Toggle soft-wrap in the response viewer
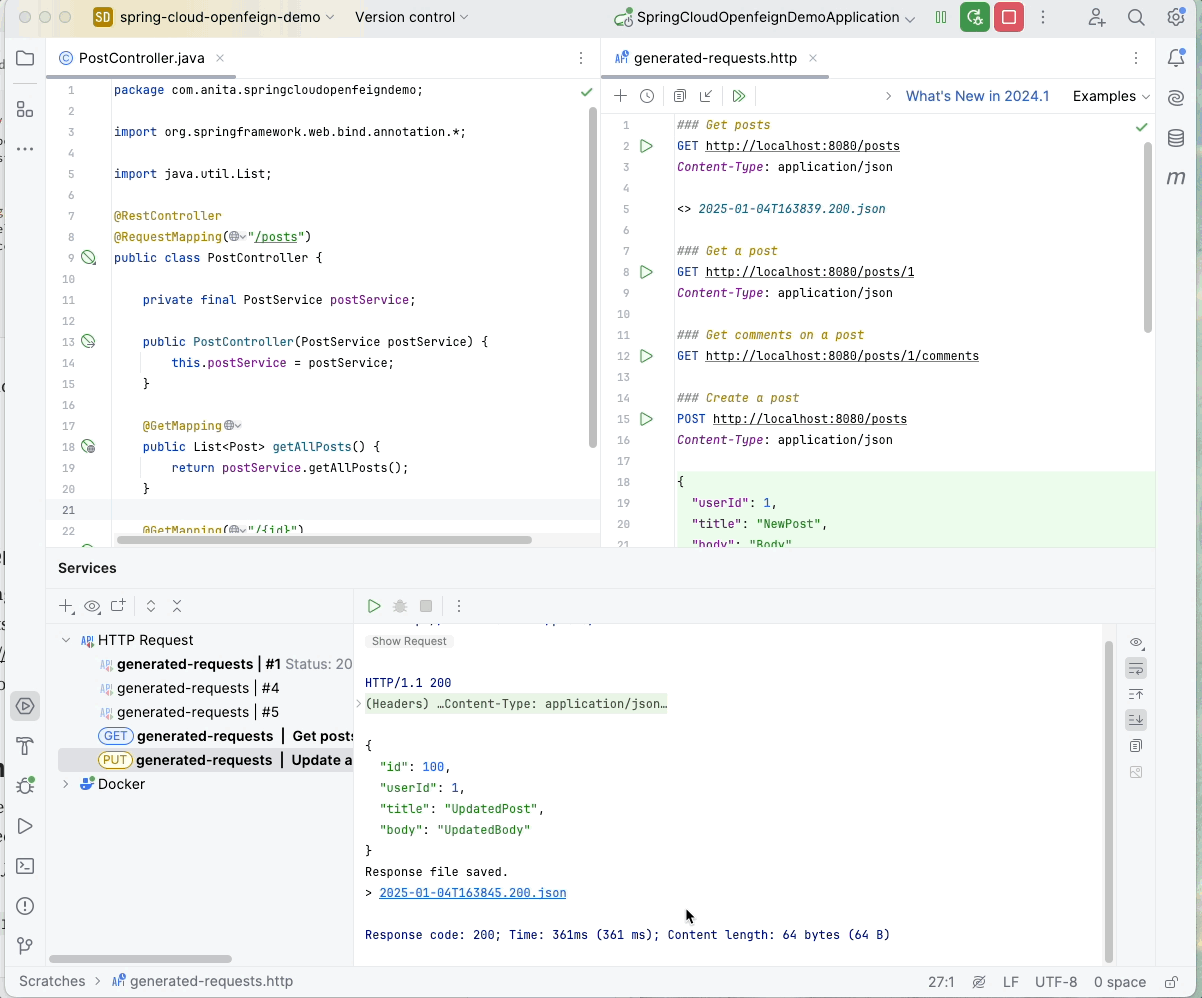This screenshot has height=998, width=1202. pos(1135,668)
